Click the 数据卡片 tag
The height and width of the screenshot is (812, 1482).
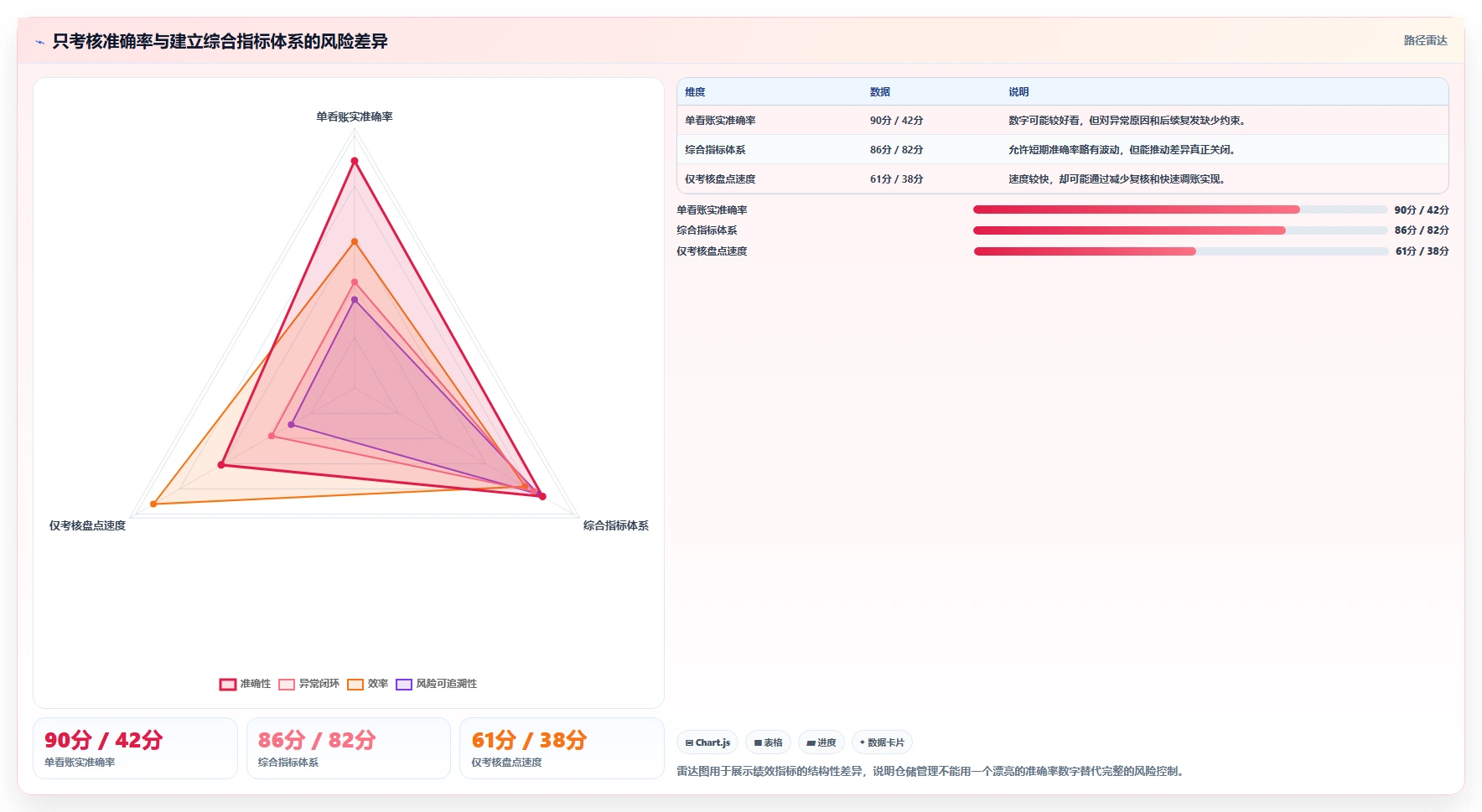[882, 742]
